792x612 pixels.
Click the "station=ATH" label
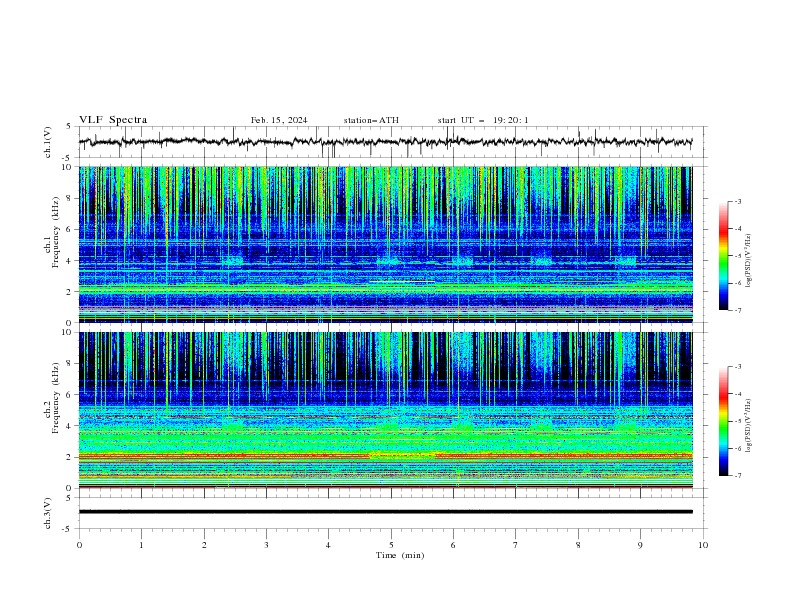coord(371,120)
